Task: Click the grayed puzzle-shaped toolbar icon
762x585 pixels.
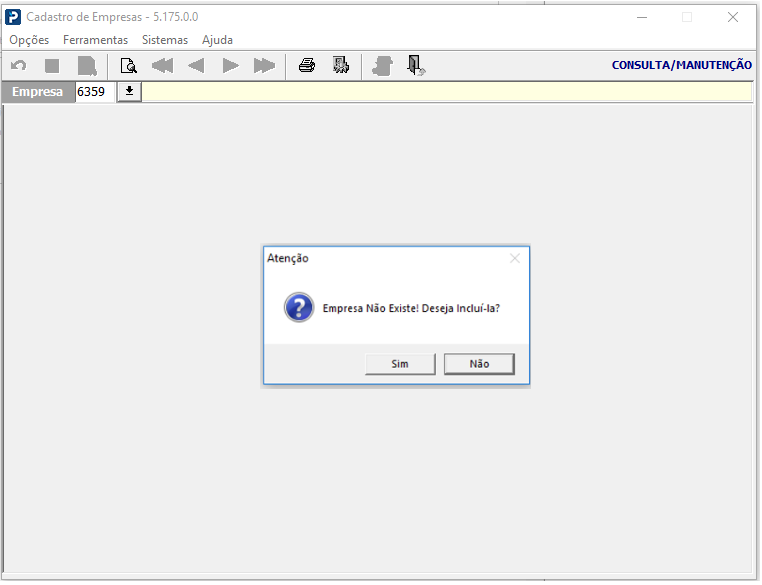Action: click(x=382, y=66)
